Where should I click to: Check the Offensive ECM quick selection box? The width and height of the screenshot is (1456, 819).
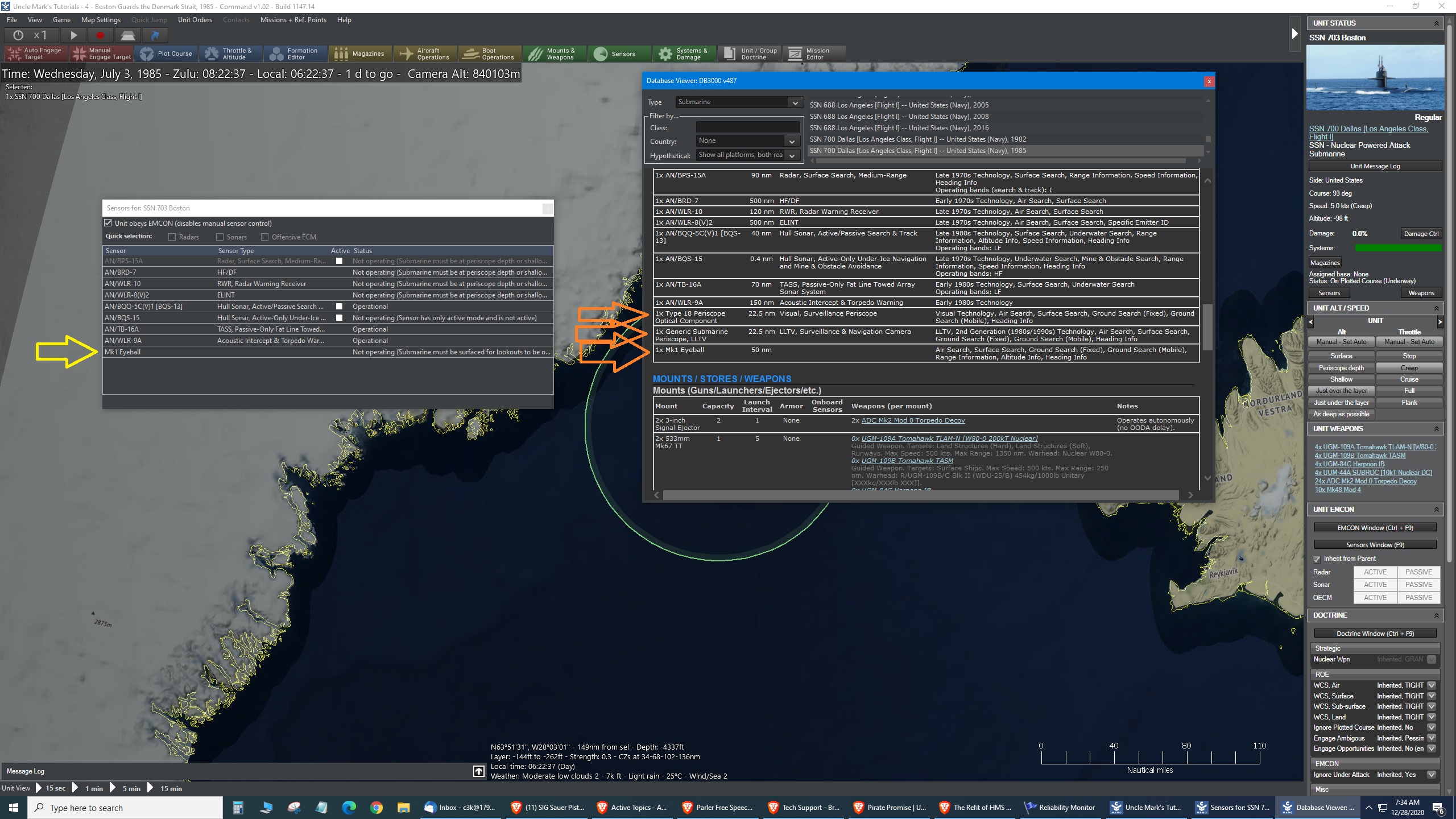coord(264,237)
